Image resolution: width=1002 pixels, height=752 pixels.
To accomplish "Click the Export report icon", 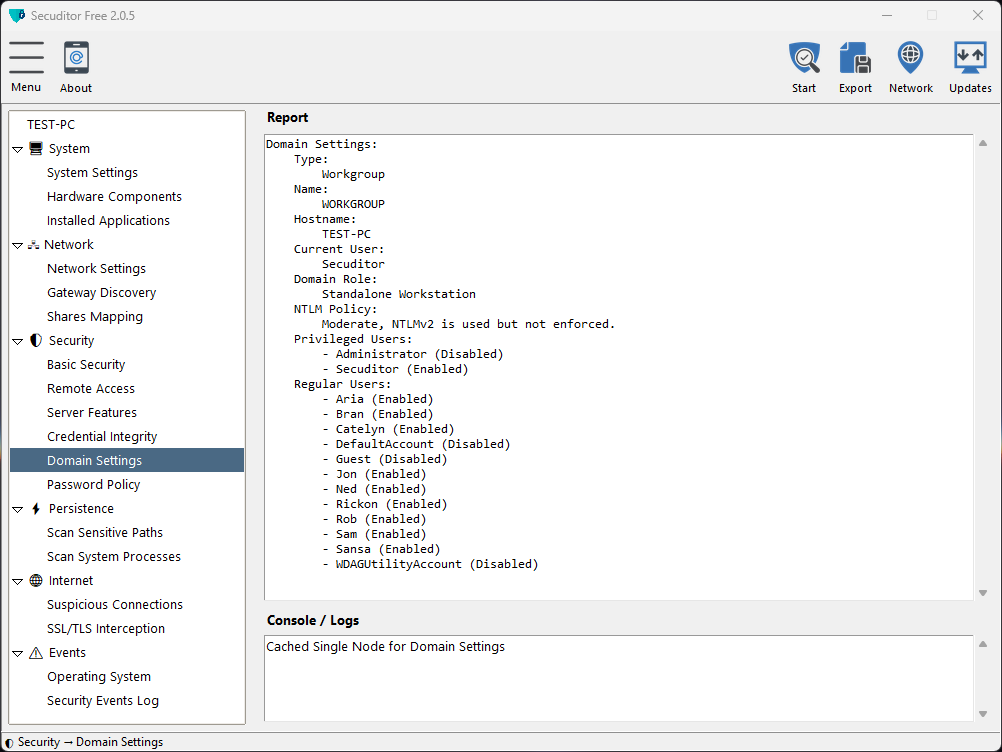I will pyautogui.click(x=855, y=58).
